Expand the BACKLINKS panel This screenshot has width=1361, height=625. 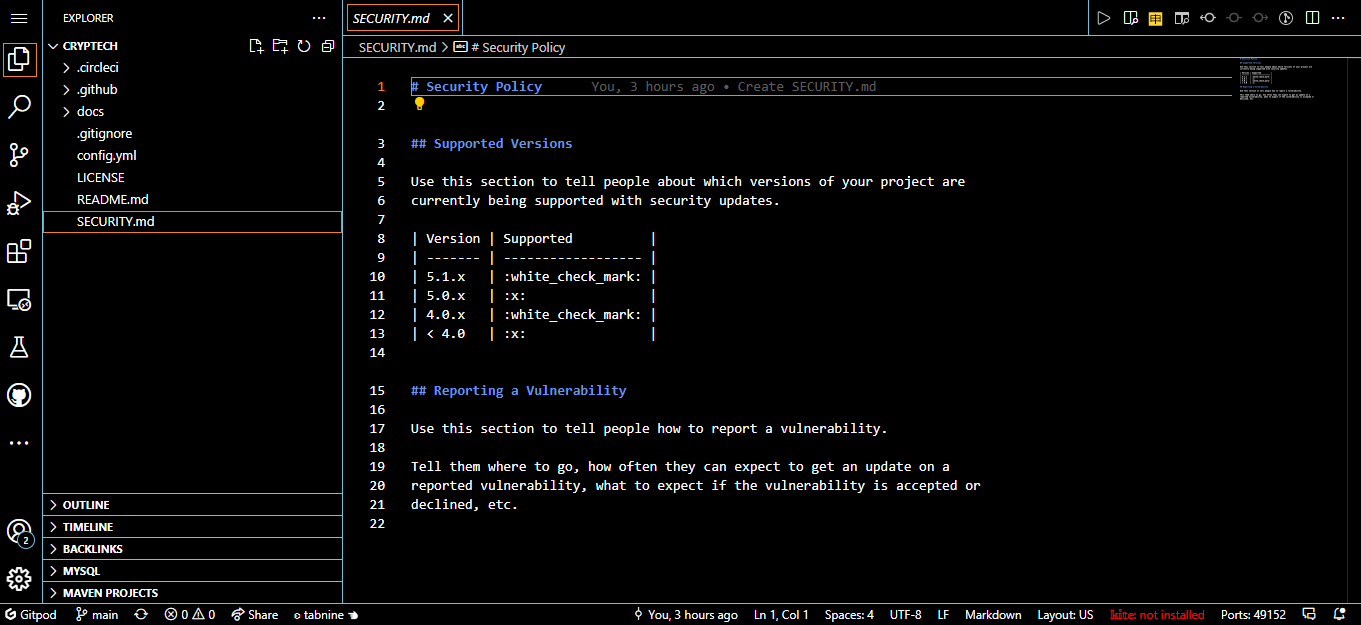(192, 549)
